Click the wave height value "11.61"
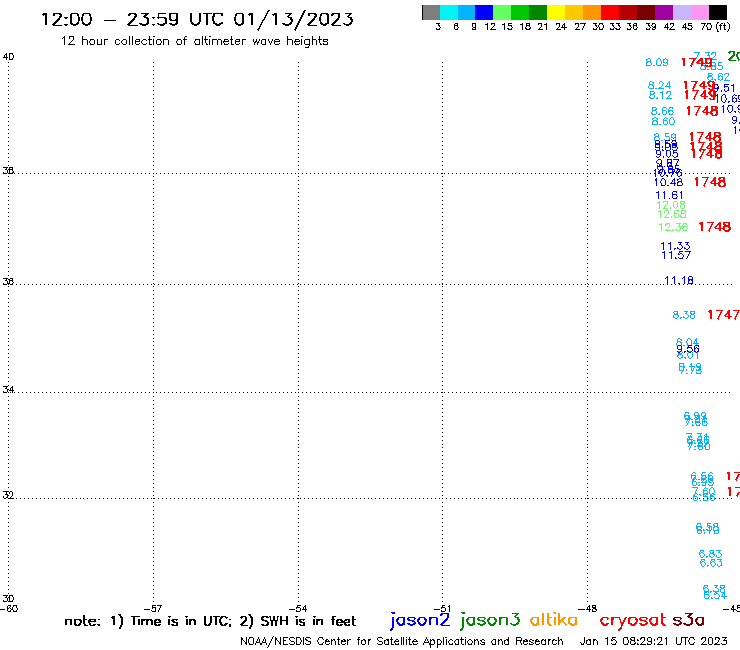This screenshot has width=740, height=650. tap(669, 195)
